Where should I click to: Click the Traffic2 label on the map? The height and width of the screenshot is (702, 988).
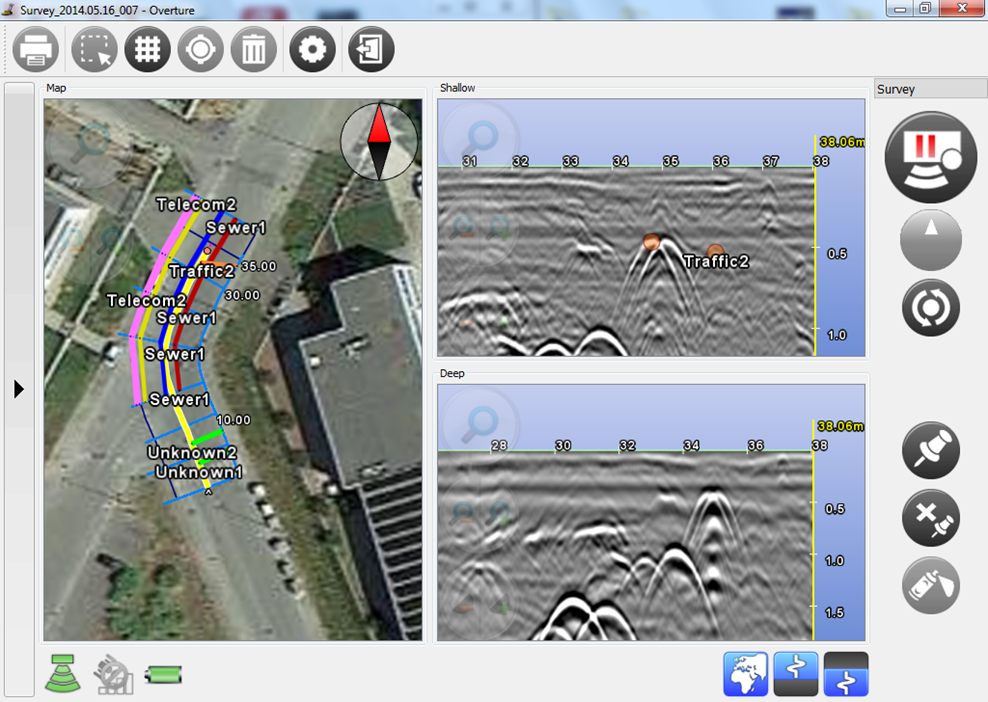click(x=202, y=271)
